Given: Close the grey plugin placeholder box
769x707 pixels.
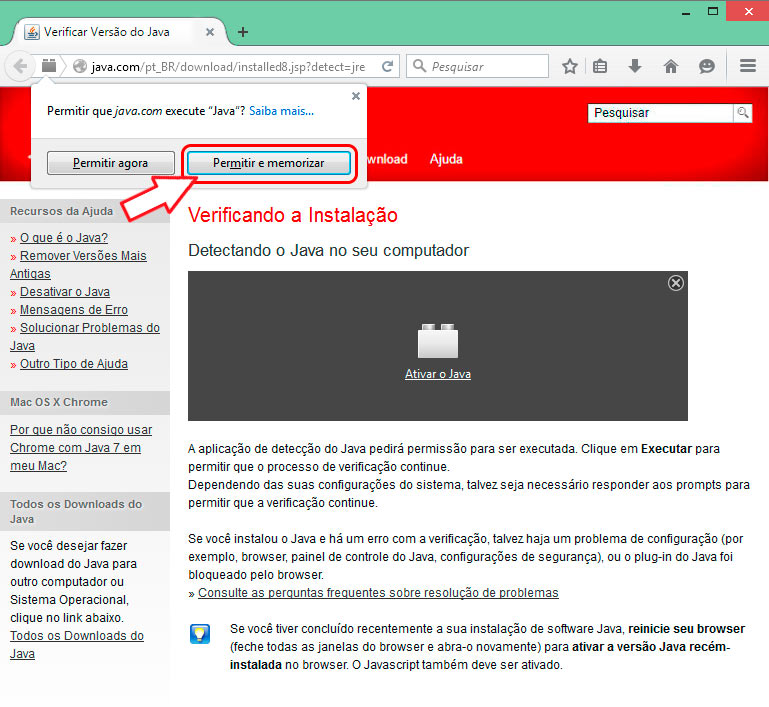Looking at the screenshot, I should point(676,283).
